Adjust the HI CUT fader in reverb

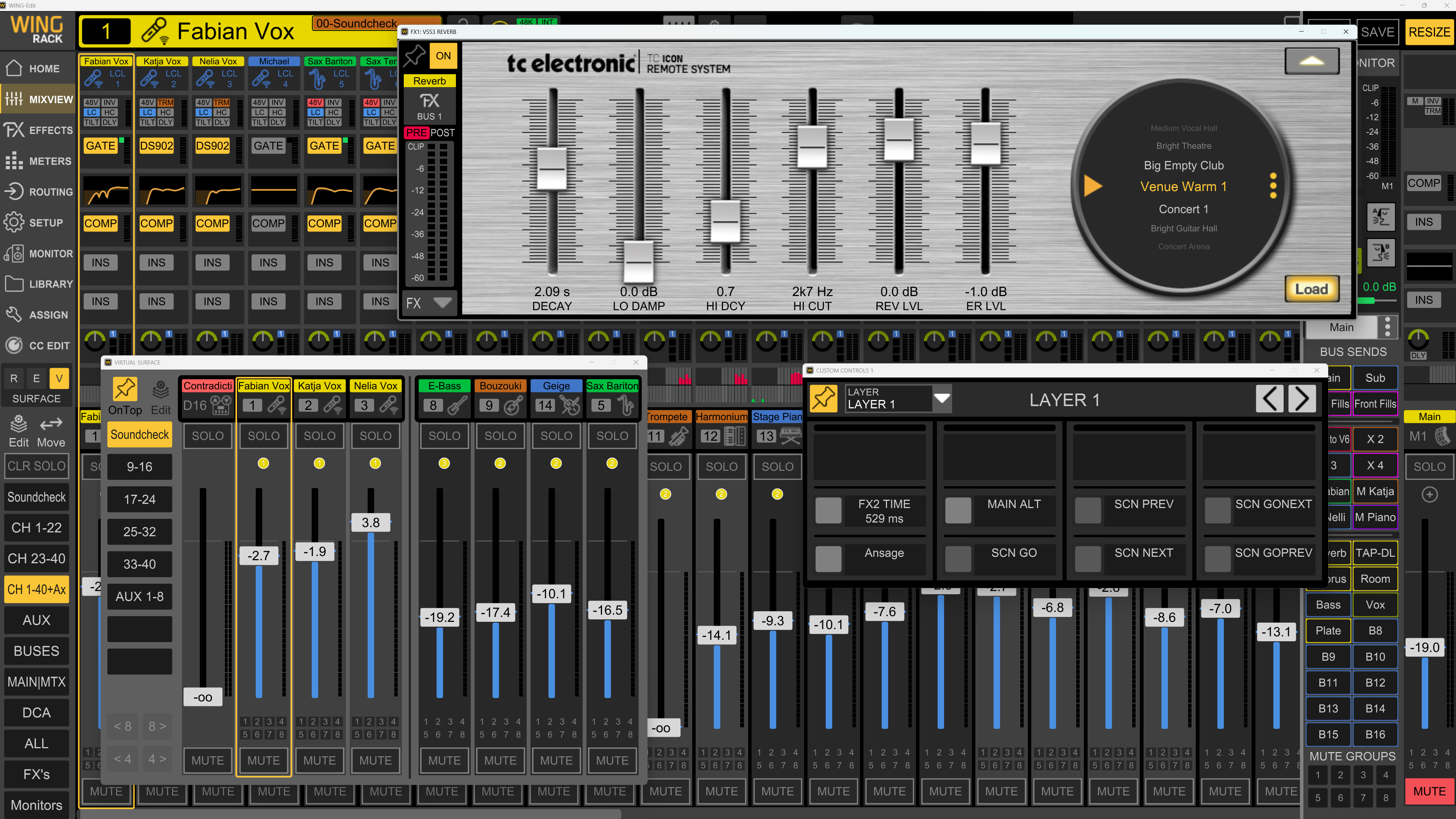(x=812, y=147)
